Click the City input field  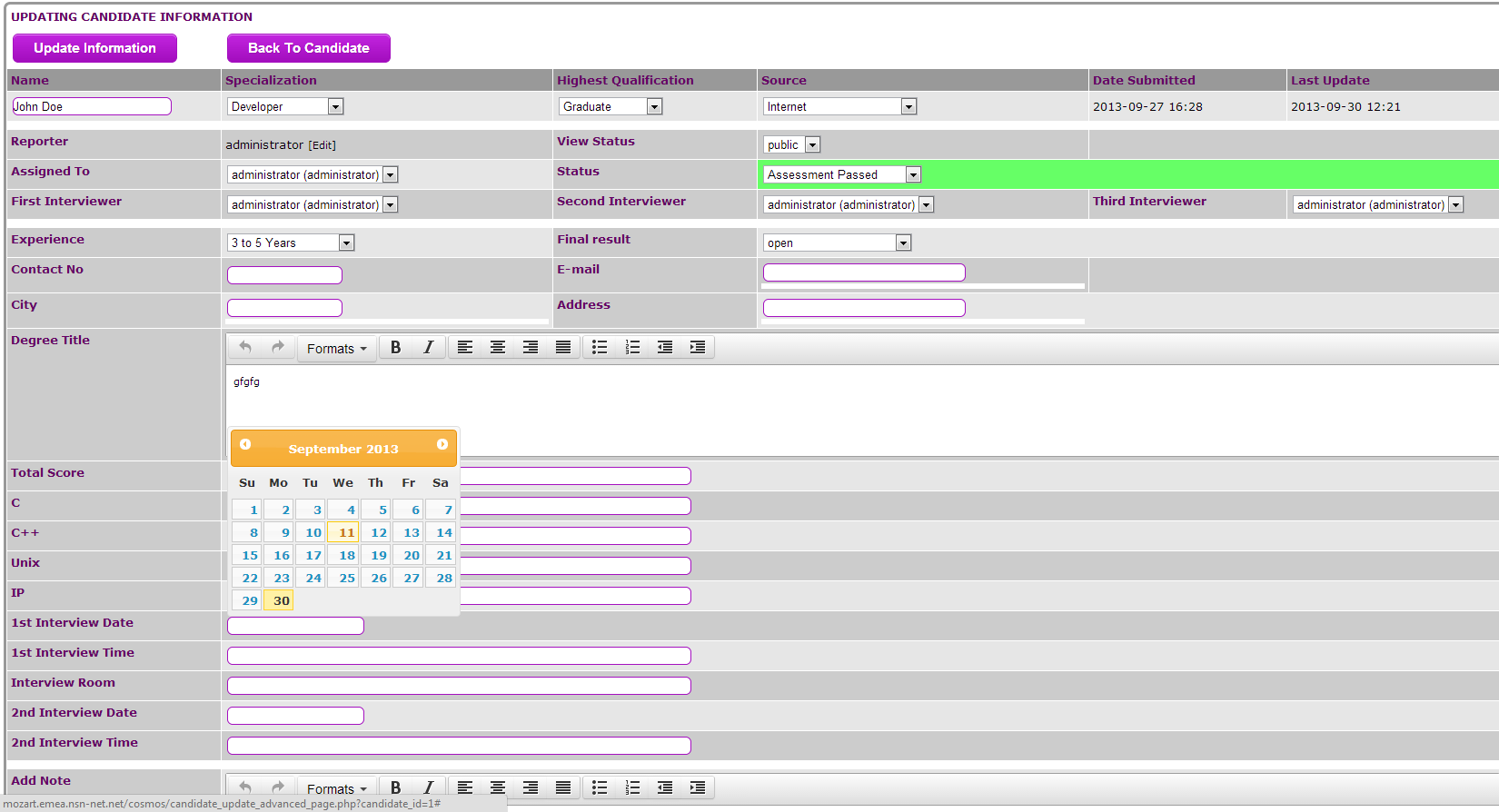click(x=284, y=308)
